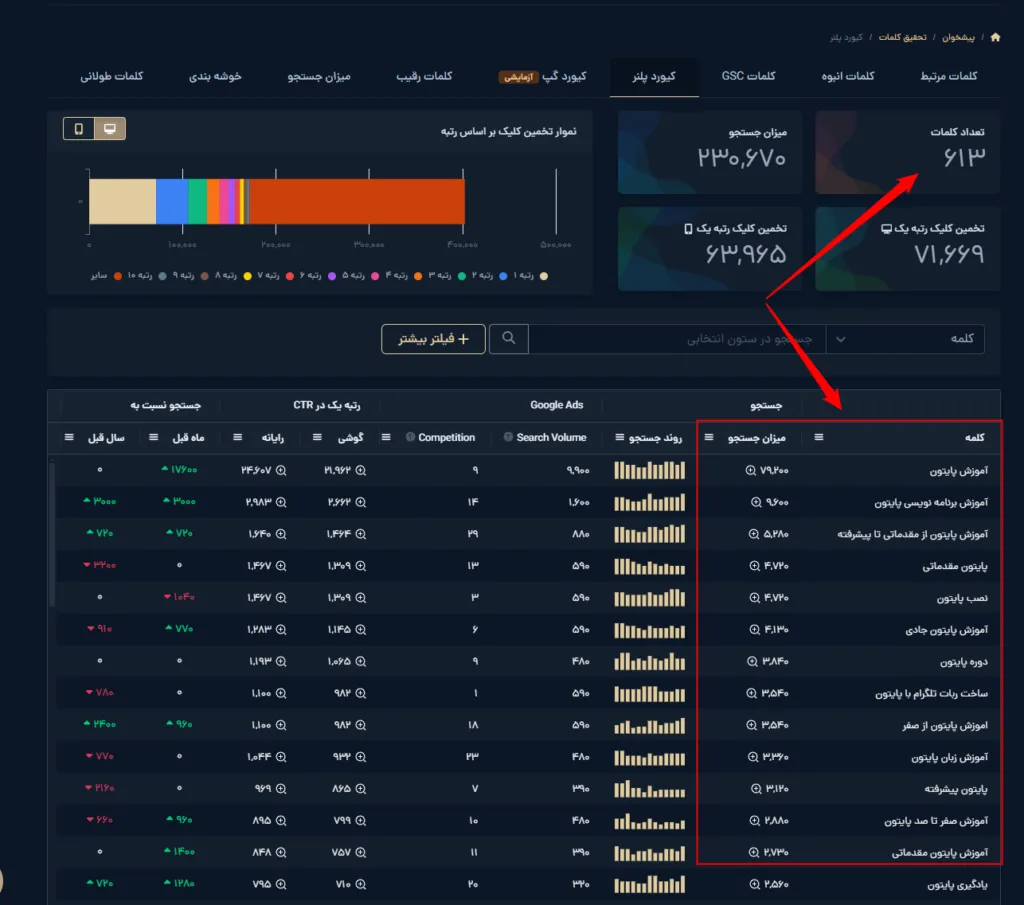Open the ماه قبل column menu icon
The height and width of the screenshot is (905, 1024).
pos(153,437)
